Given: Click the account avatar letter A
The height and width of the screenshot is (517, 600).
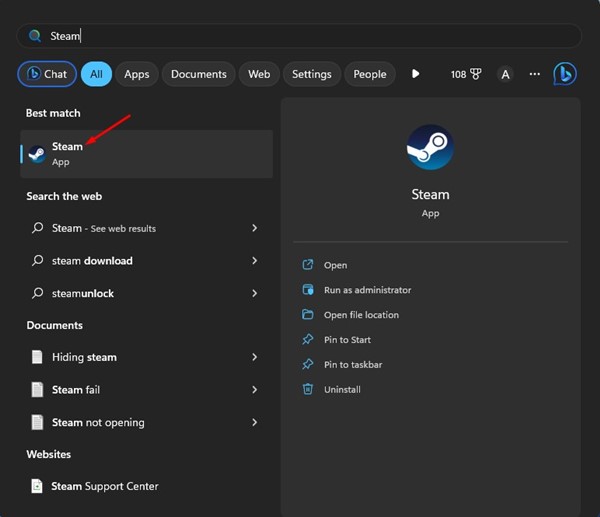Looking at the screenshot, I should click(x=505, y=74).
